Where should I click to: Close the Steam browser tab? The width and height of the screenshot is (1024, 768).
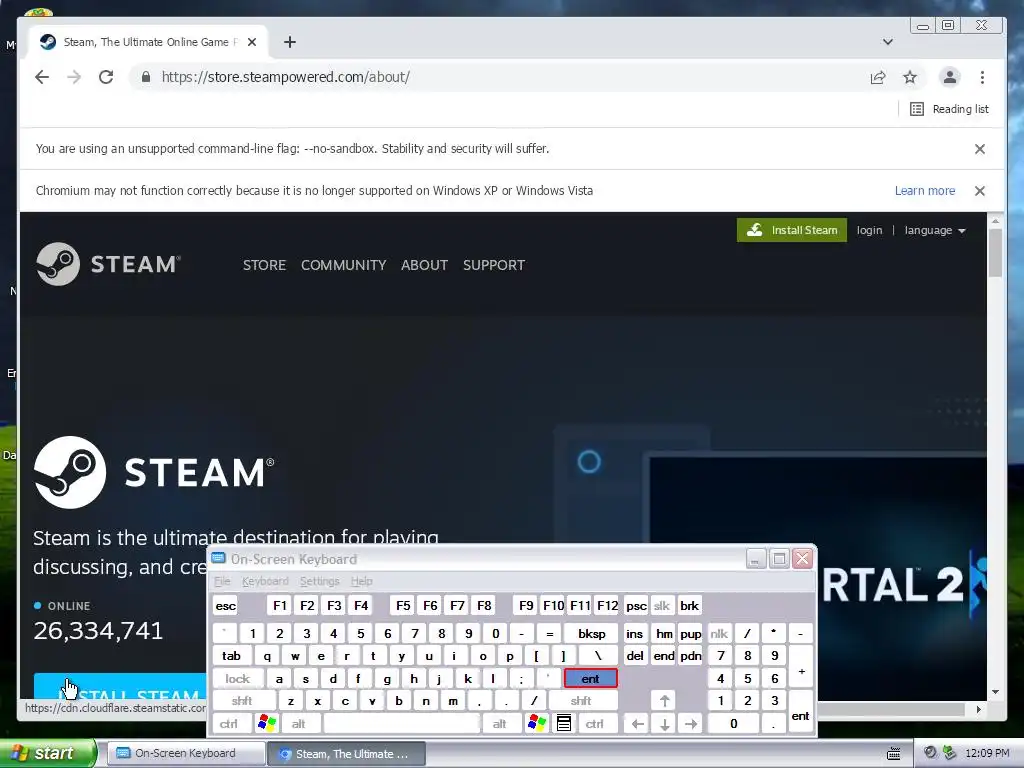252,42
